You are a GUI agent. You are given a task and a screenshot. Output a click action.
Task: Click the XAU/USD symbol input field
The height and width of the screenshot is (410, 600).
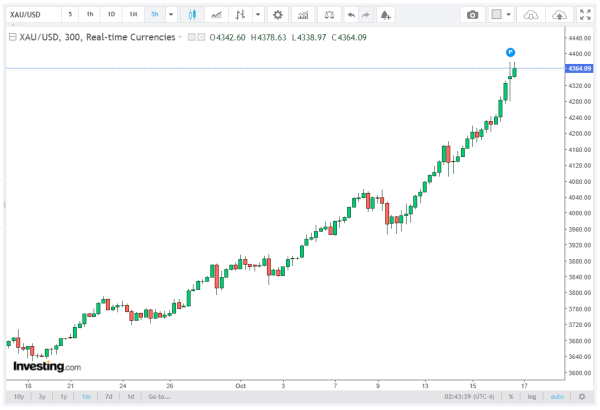31,15
